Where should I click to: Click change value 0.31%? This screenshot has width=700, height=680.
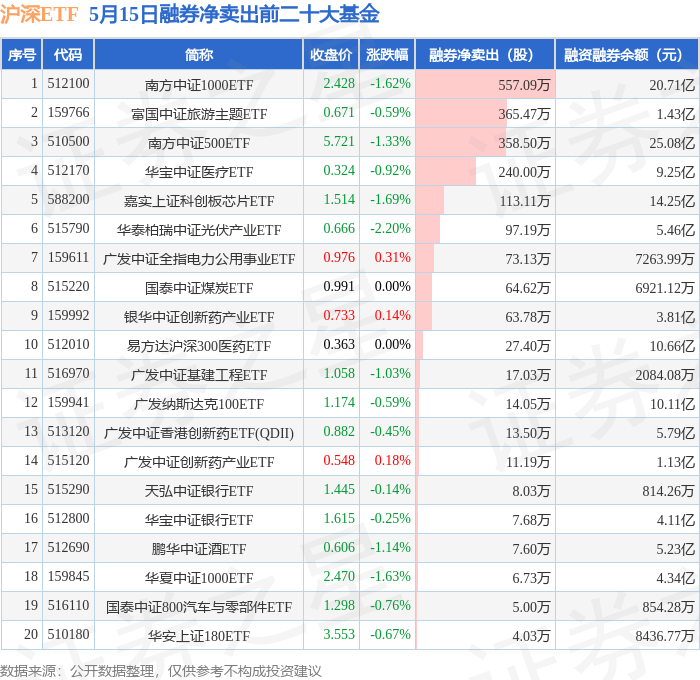click(x=392, y=258)
